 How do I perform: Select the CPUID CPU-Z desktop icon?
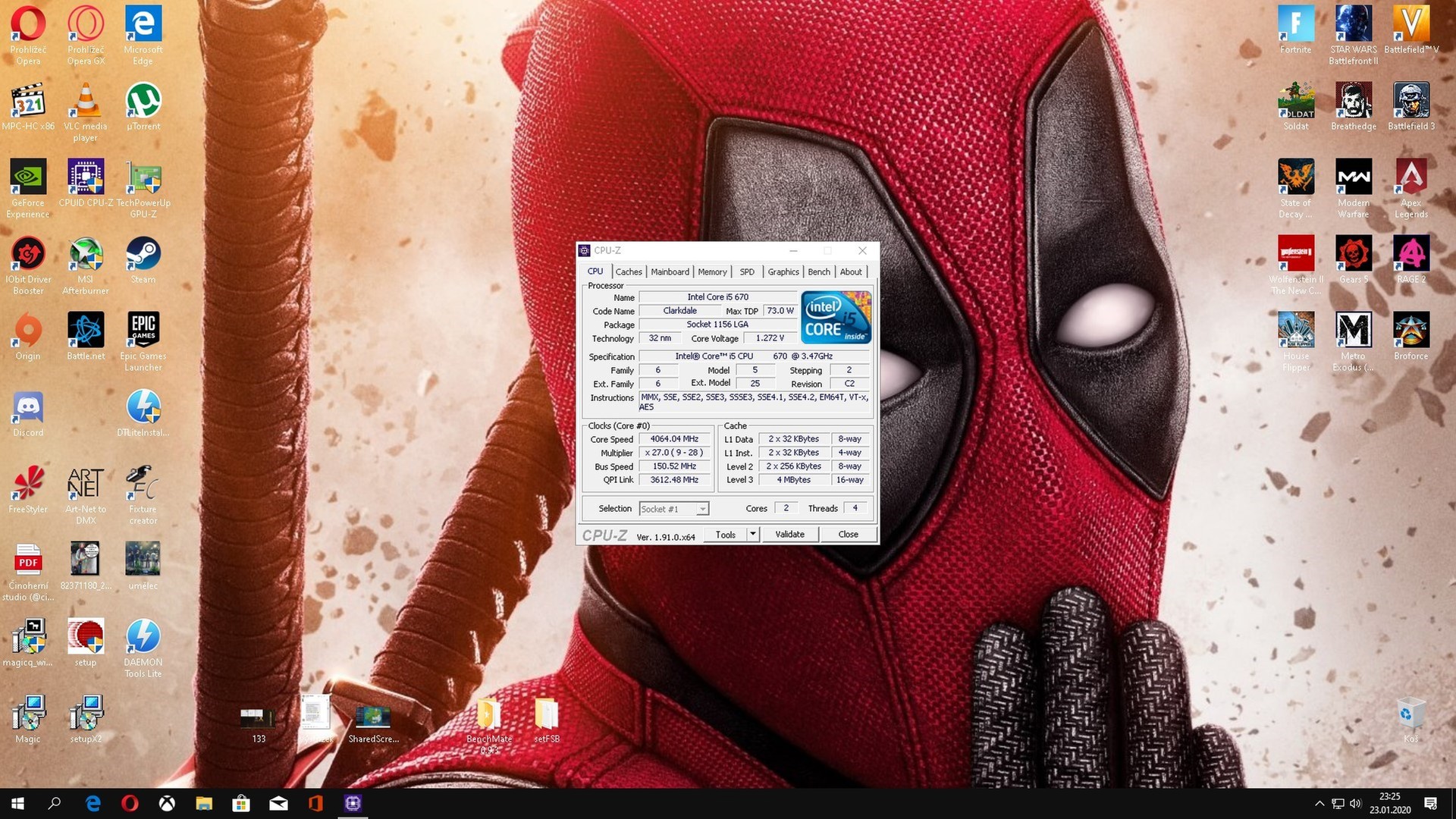click(x=86, y=183)
